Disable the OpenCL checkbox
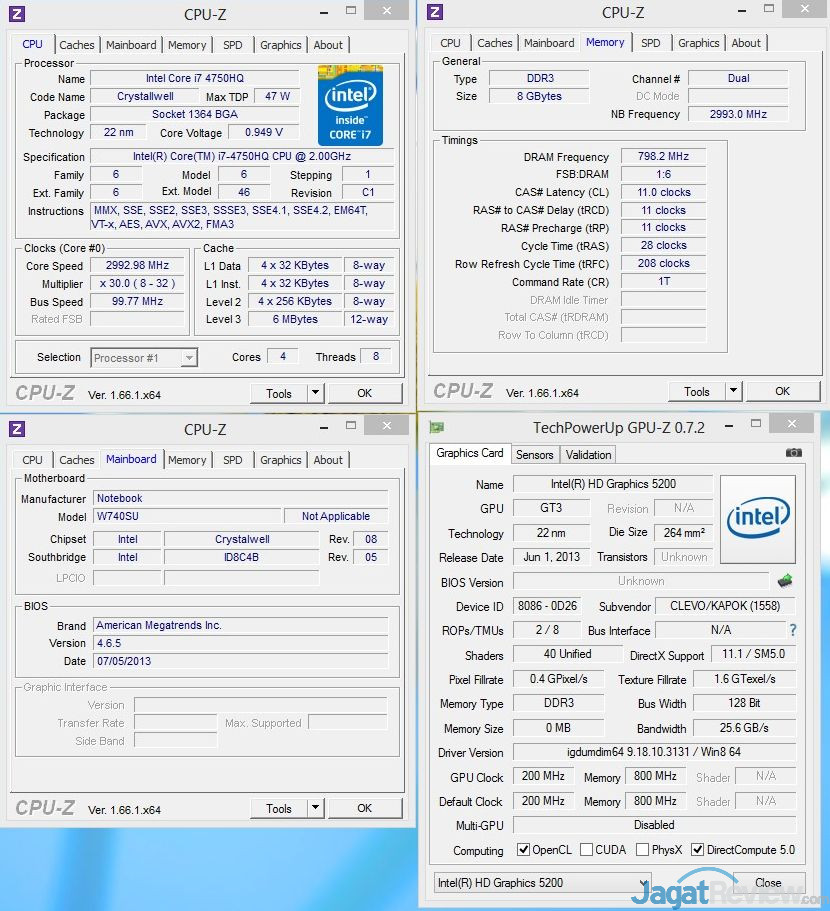Viewport: 830px width, 911px height. click(x=524, y=850)
